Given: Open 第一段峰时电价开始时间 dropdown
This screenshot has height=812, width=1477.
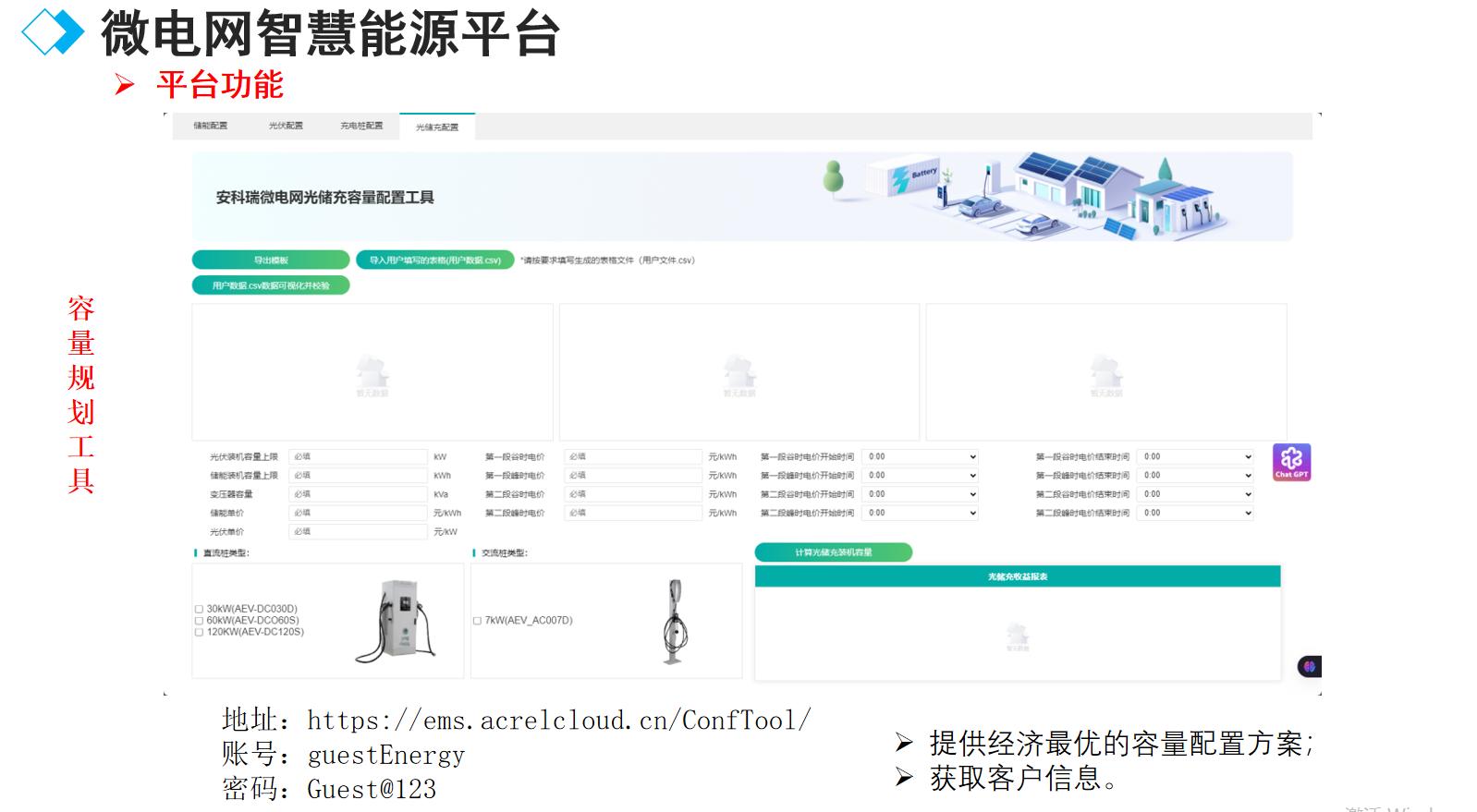Looking at the screenshot, I should click(920, 476).
